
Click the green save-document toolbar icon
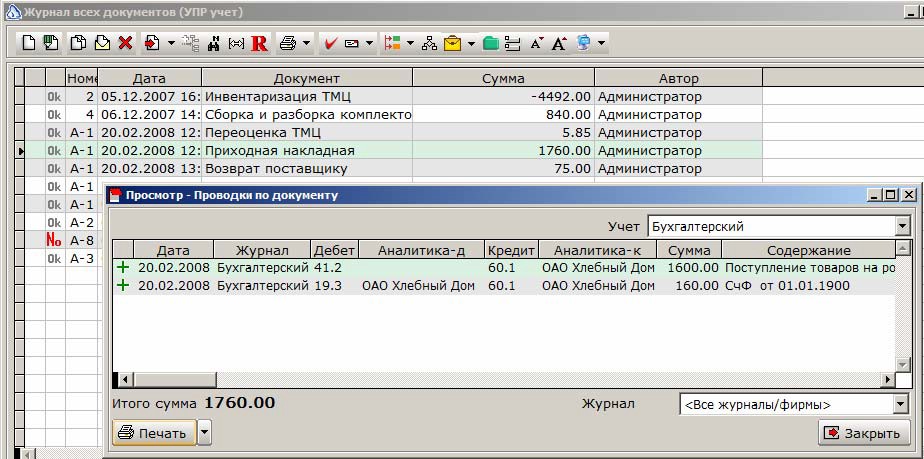pos(51,43)
